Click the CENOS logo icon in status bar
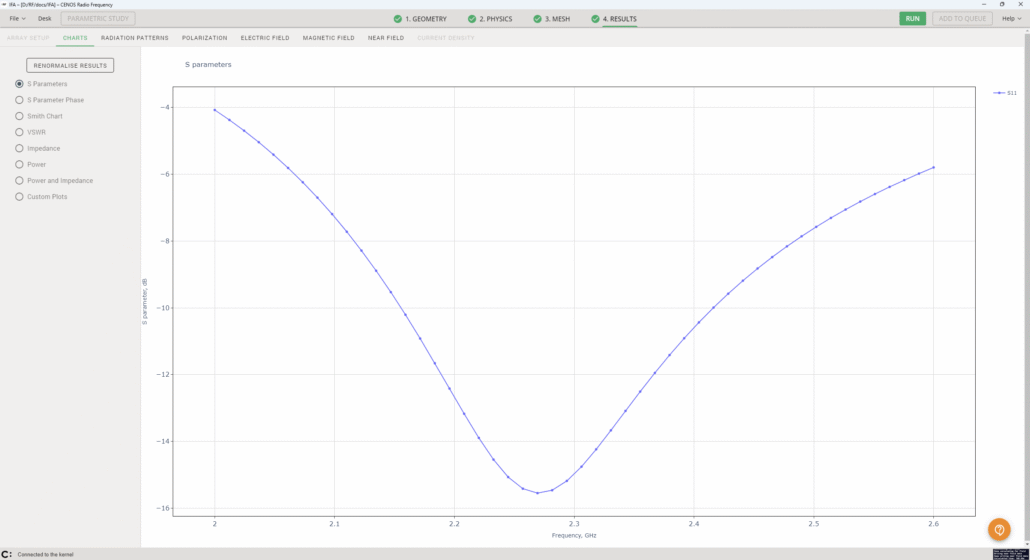 (x=7, y=554)
